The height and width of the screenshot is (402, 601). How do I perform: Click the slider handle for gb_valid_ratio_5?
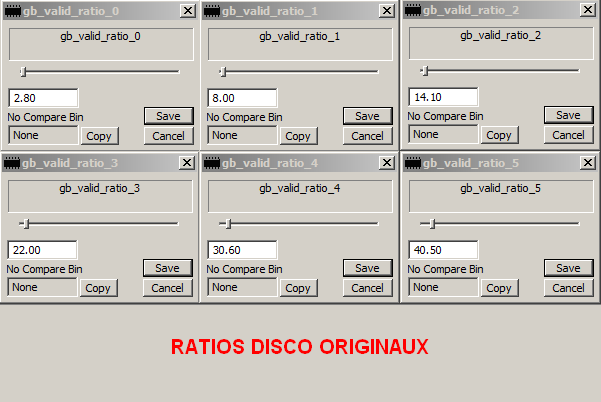pyautogui.click(x=432, y=224)
